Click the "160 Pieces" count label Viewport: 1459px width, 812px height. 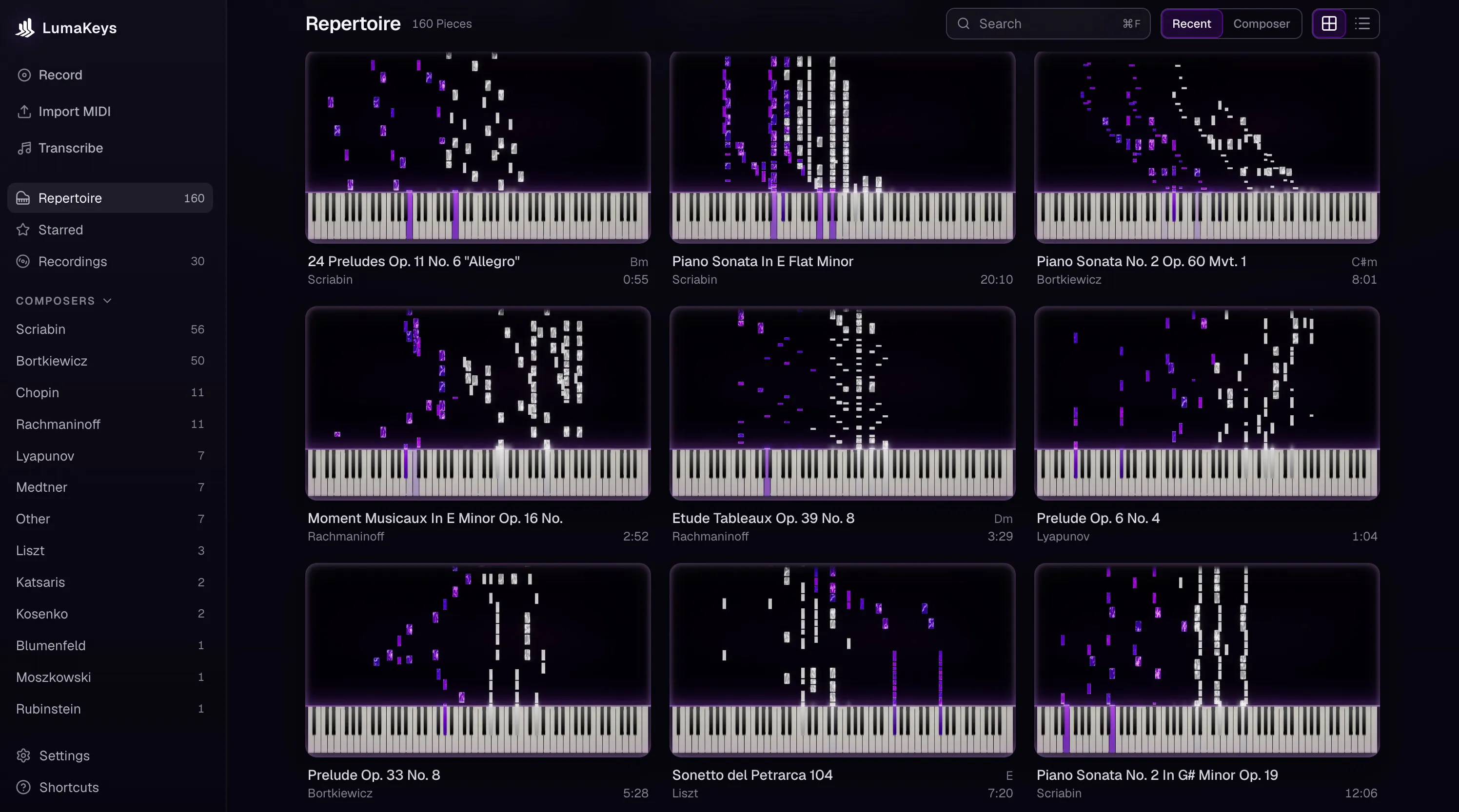(x=442, y=24)
